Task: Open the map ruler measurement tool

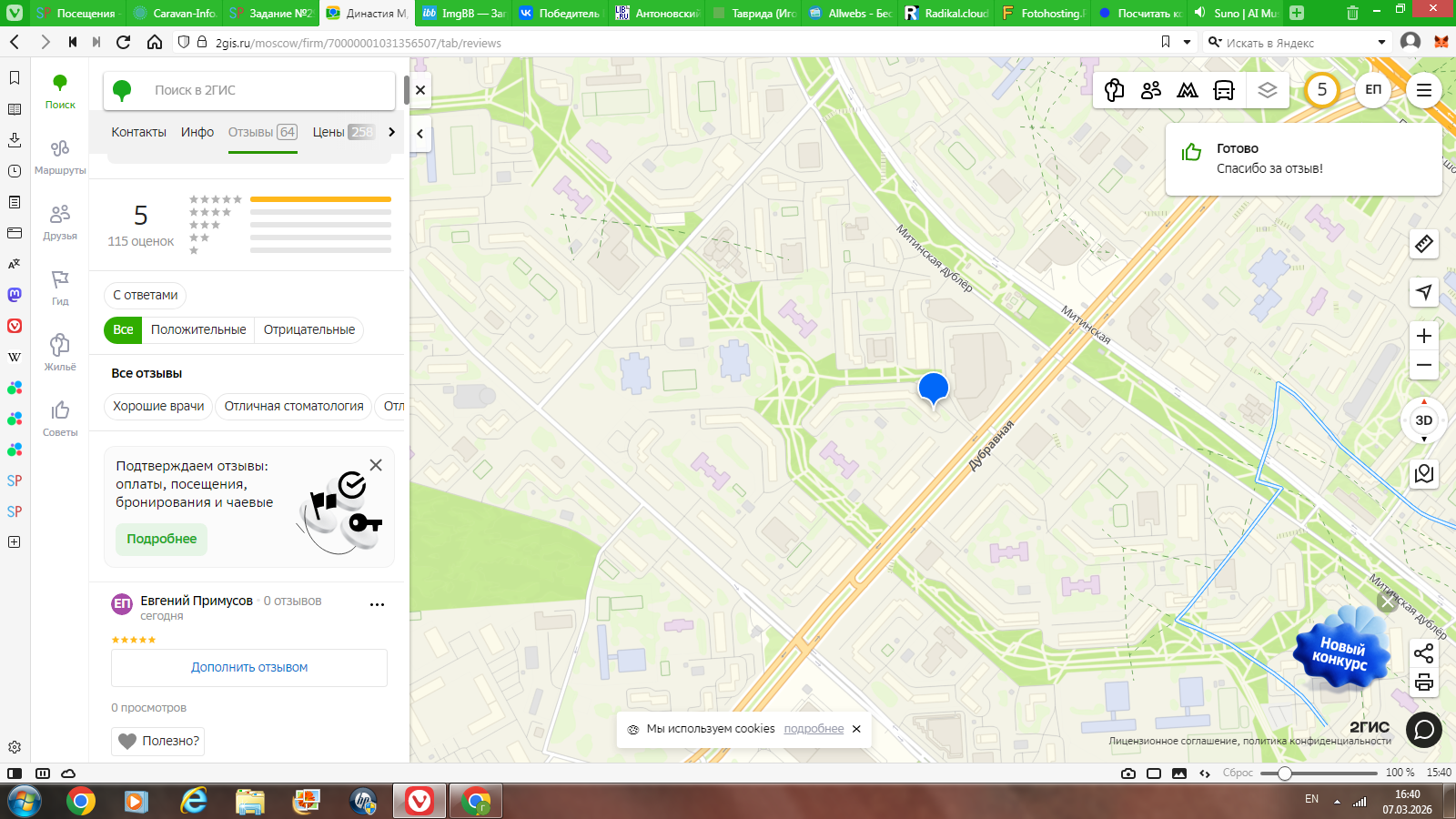Action: (x=1424, y=244)
